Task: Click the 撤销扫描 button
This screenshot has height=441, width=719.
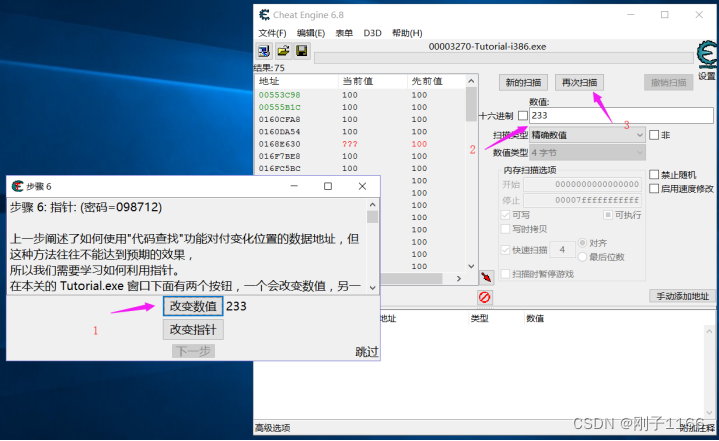Action: point(669,83)
